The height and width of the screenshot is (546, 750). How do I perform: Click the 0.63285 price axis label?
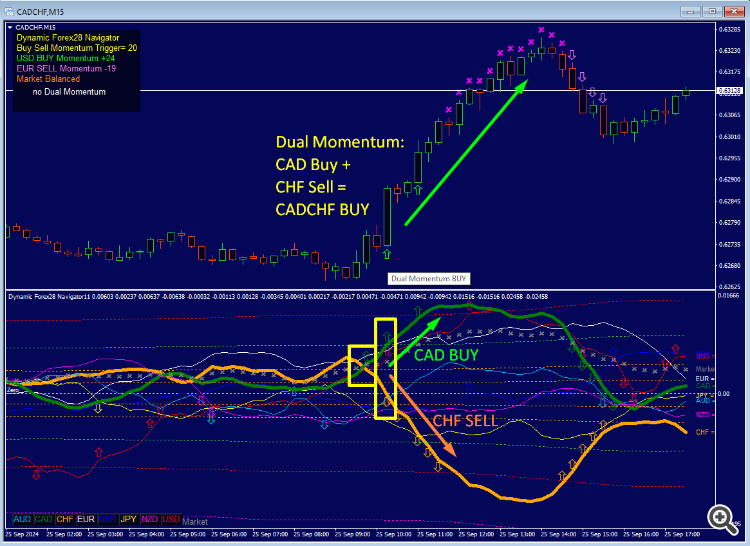[x=729, y=30]
